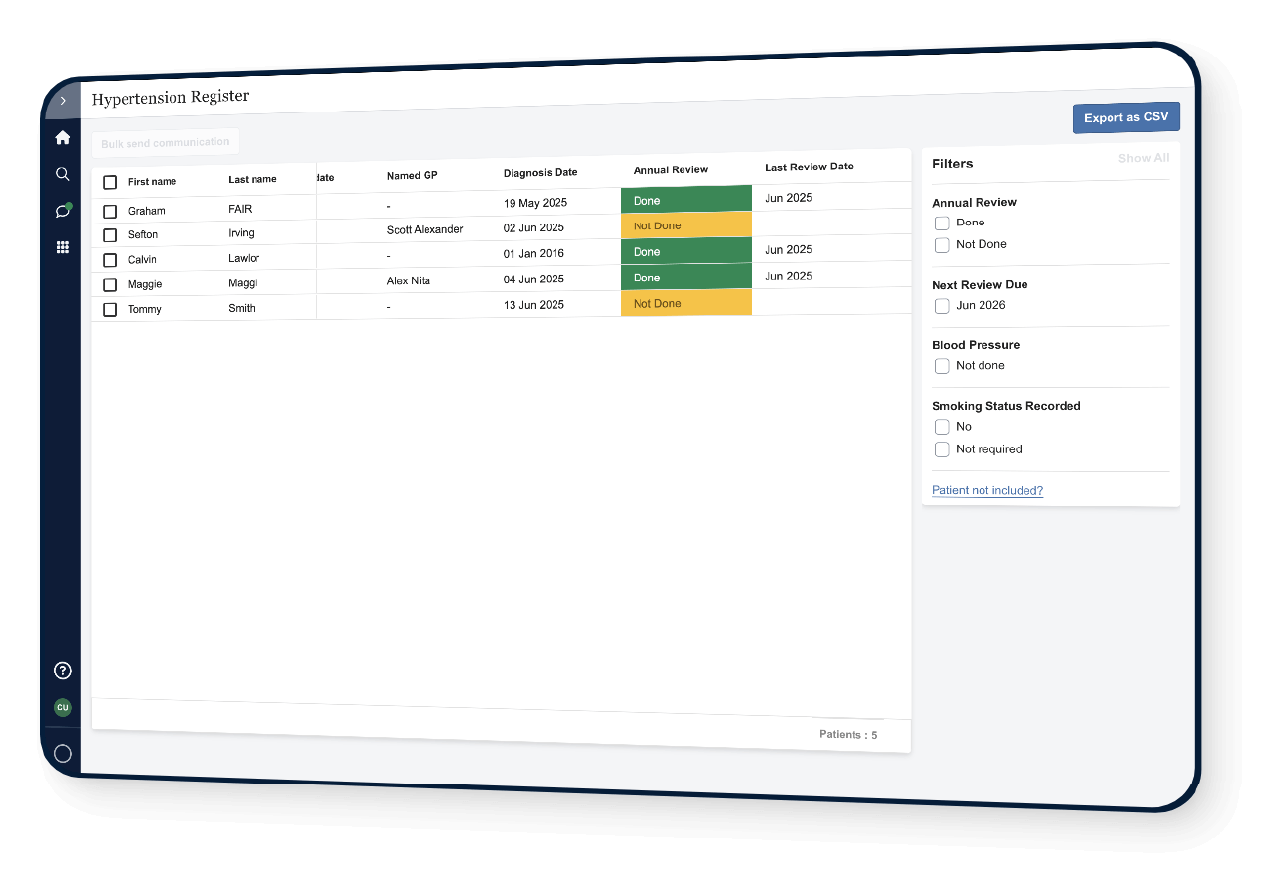Enable the Jun 2026 next review filter

pos(942,306)
